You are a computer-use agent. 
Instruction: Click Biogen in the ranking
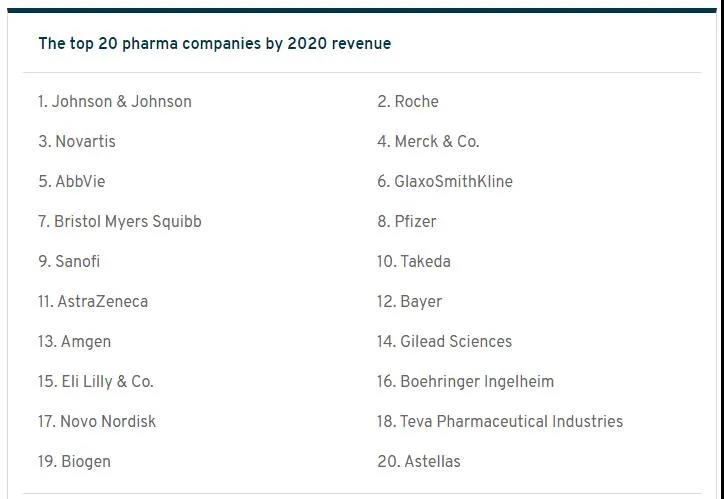pos(74,462)
